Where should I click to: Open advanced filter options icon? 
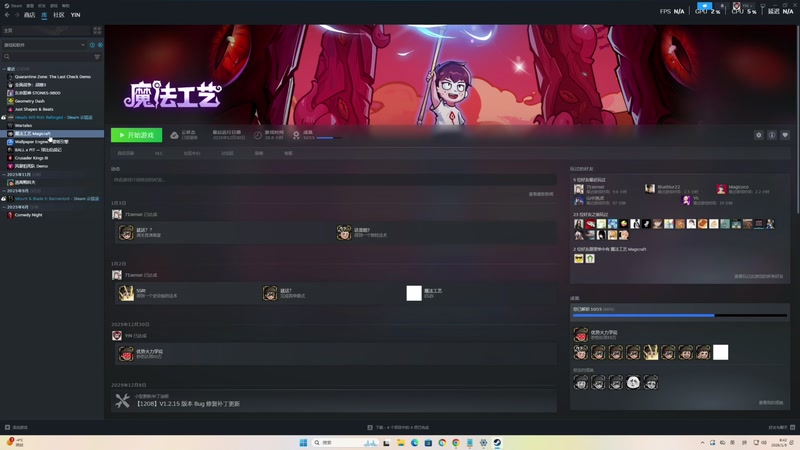pyautogui.click(x=97, y=57)
